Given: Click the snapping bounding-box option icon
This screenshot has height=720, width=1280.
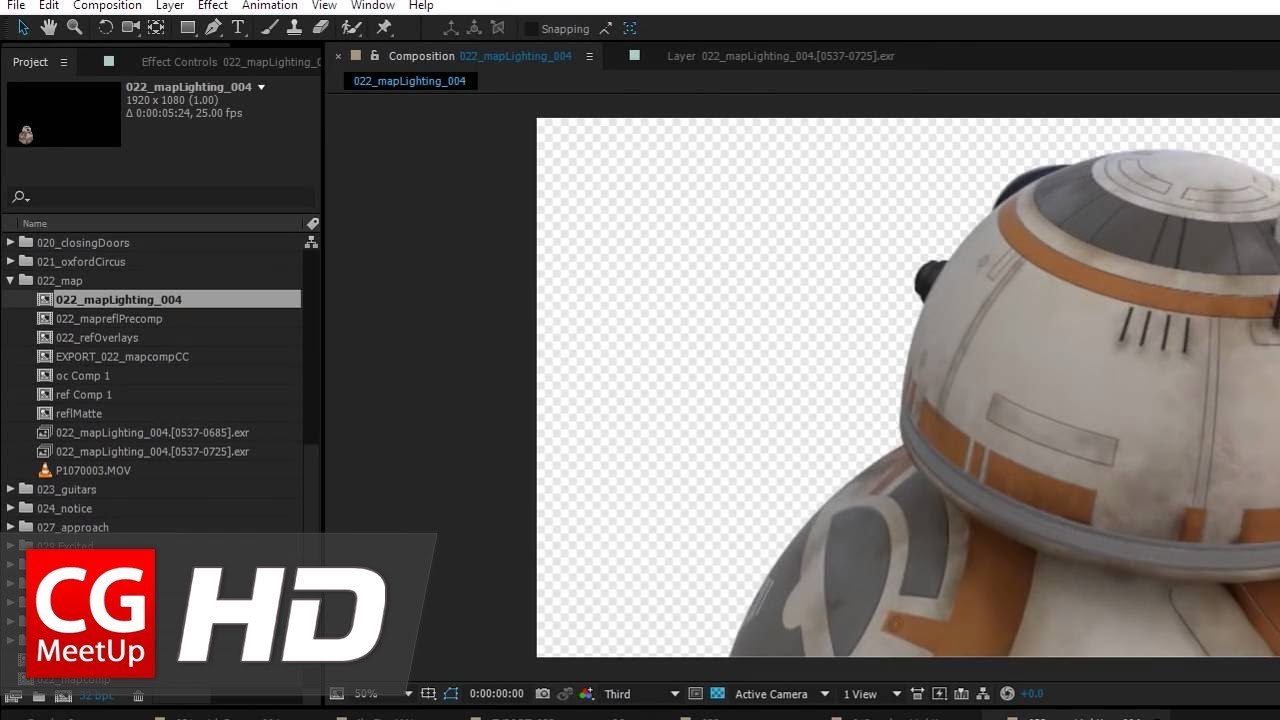Looking at the screenshot, I should point(629,29).
